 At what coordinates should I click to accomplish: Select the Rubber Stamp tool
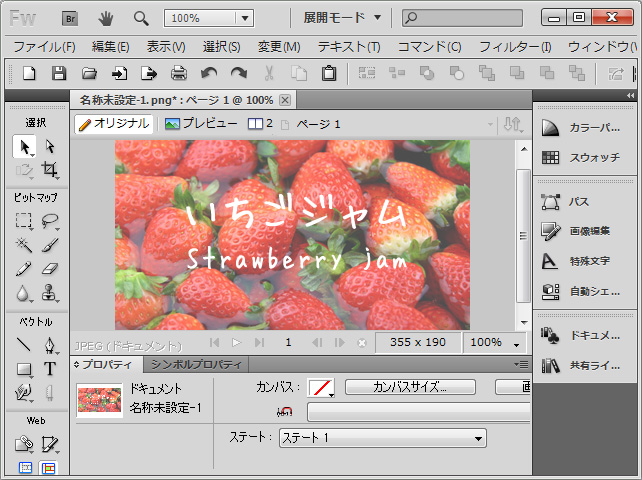(50, 293)
